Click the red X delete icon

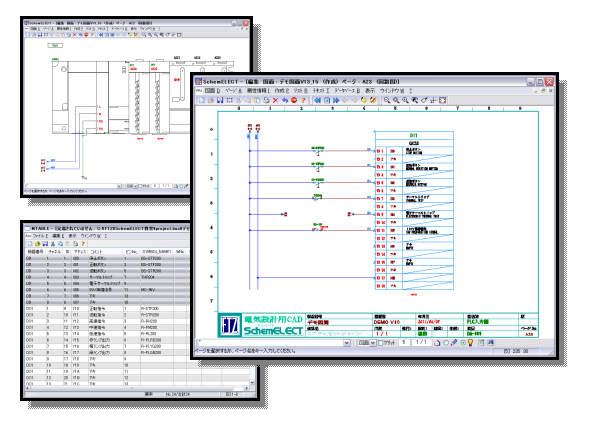coord(275,100)
